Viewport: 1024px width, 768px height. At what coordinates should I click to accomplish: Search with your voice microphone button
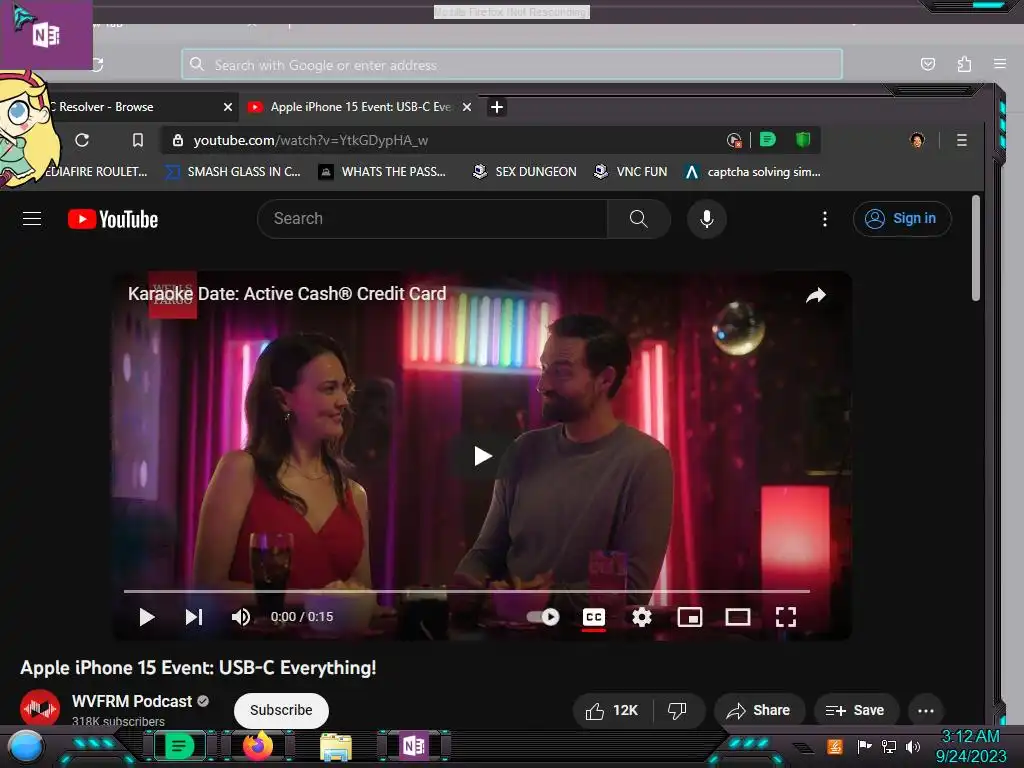707,219
